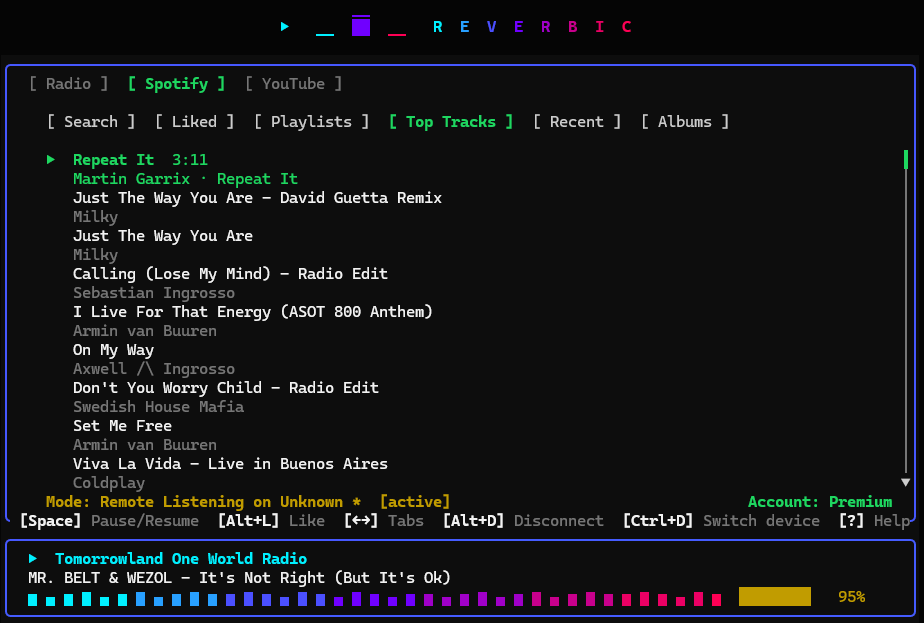924x623 pixels.
Task: Click the artist Sebastian Ingrosso
Action: point(154,293)
